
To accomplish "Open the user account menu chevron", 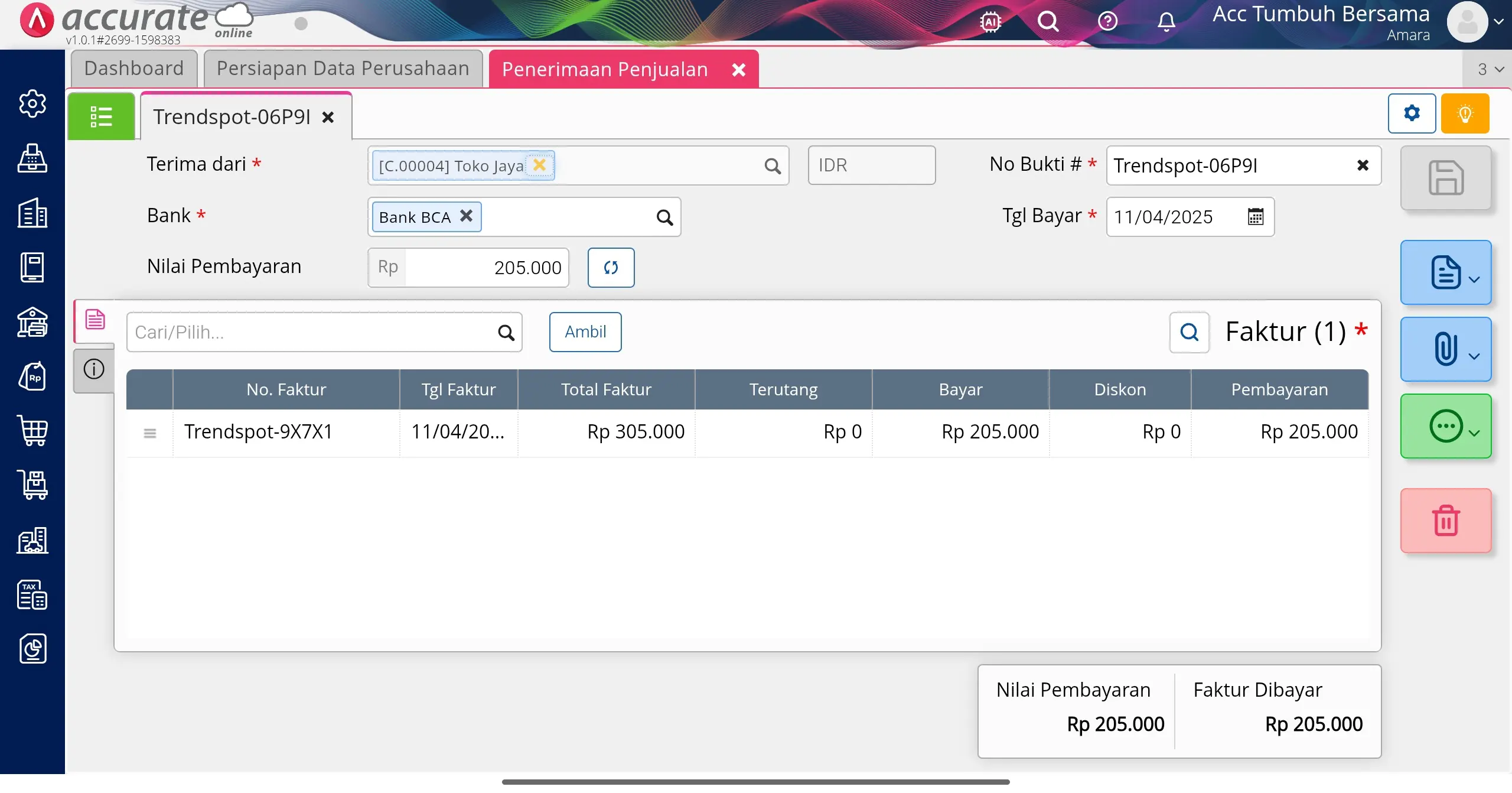I will pos(1498,22).
